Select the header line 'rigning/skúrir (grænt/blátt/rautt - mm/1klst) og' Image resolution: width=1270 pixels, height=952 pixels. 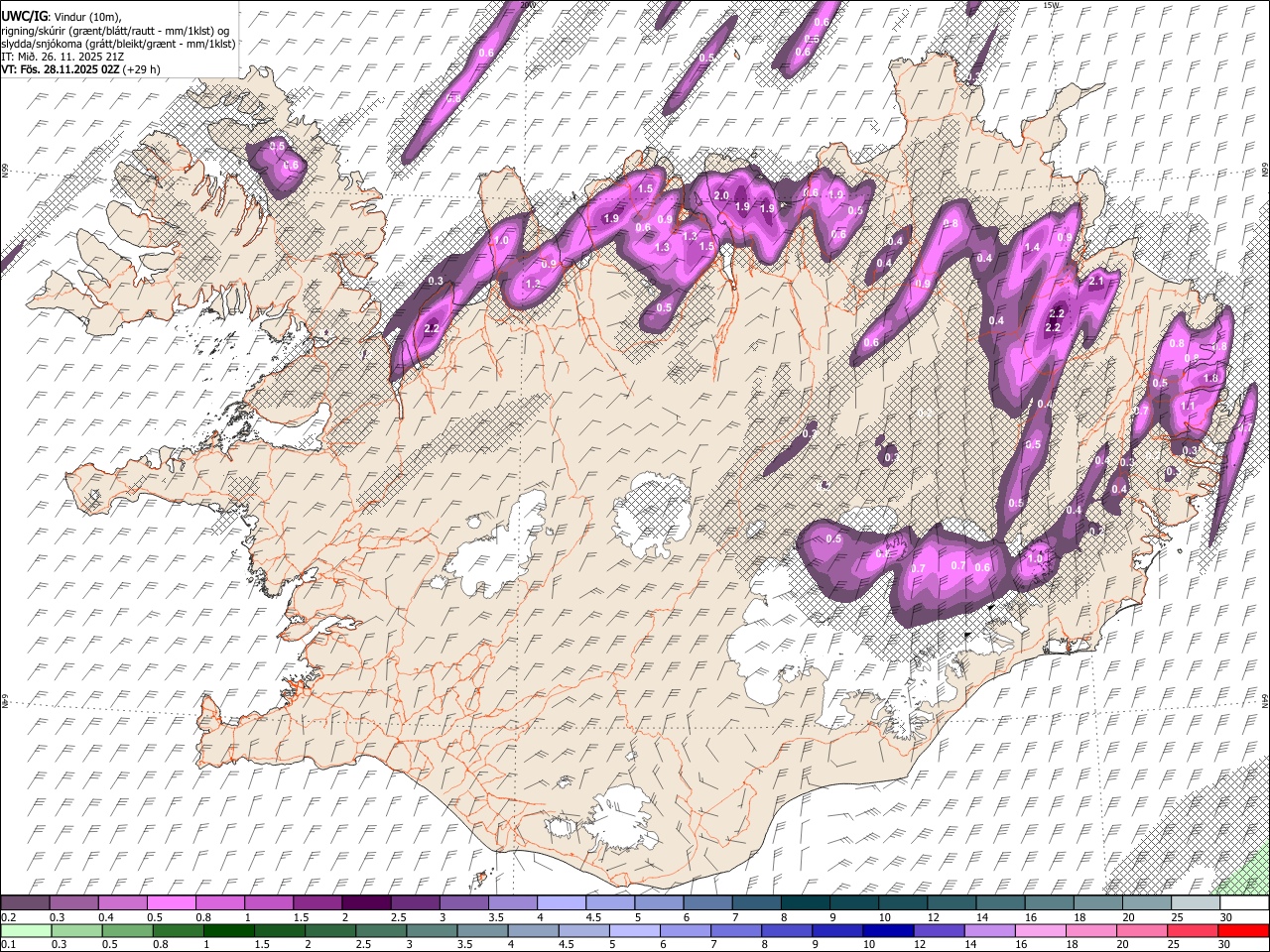pyautogui.click(x=115, y=30)
